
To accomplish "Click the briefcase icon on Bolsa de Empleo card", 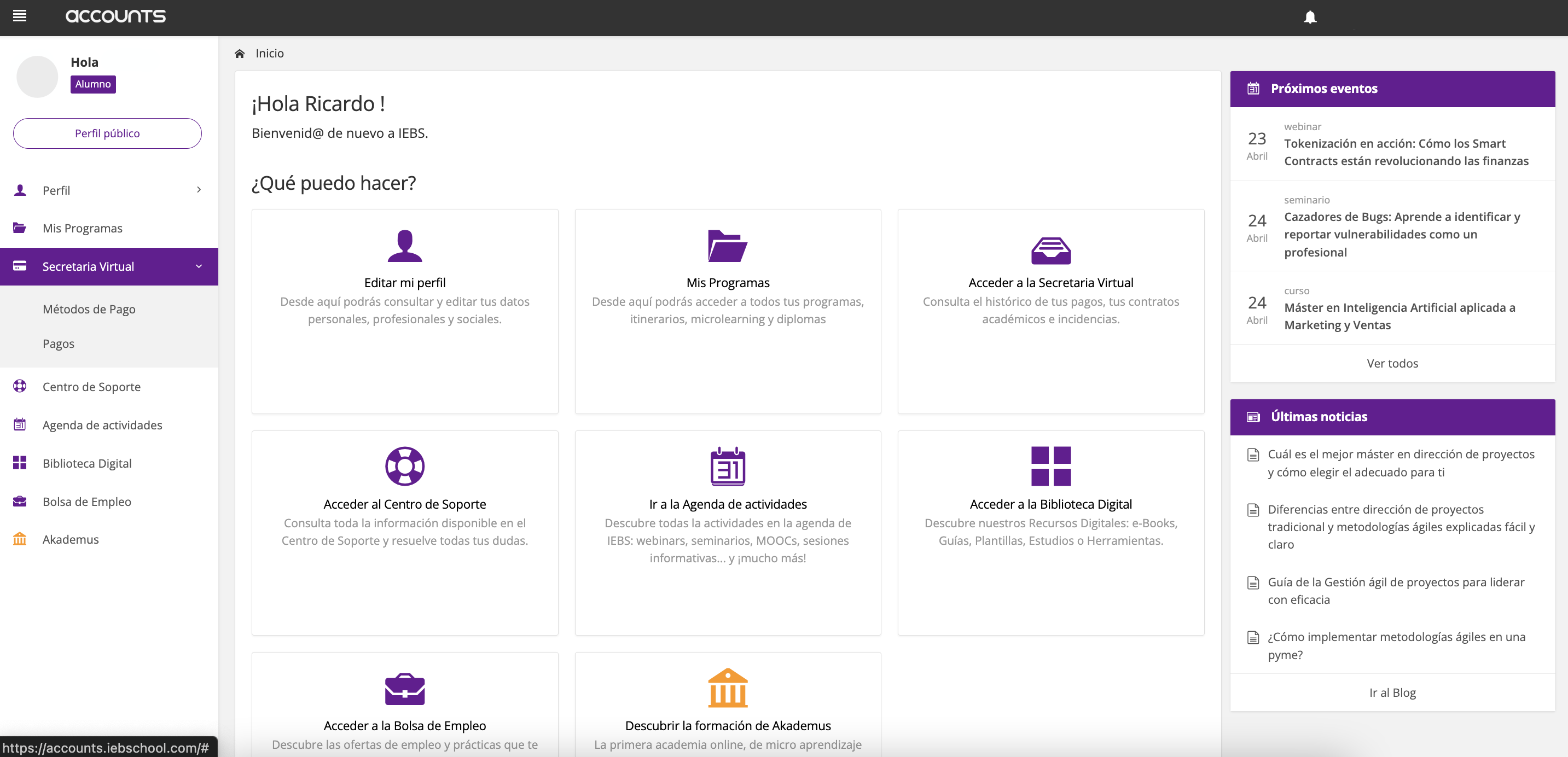I will pyautogui.click(x=405, y=689).
